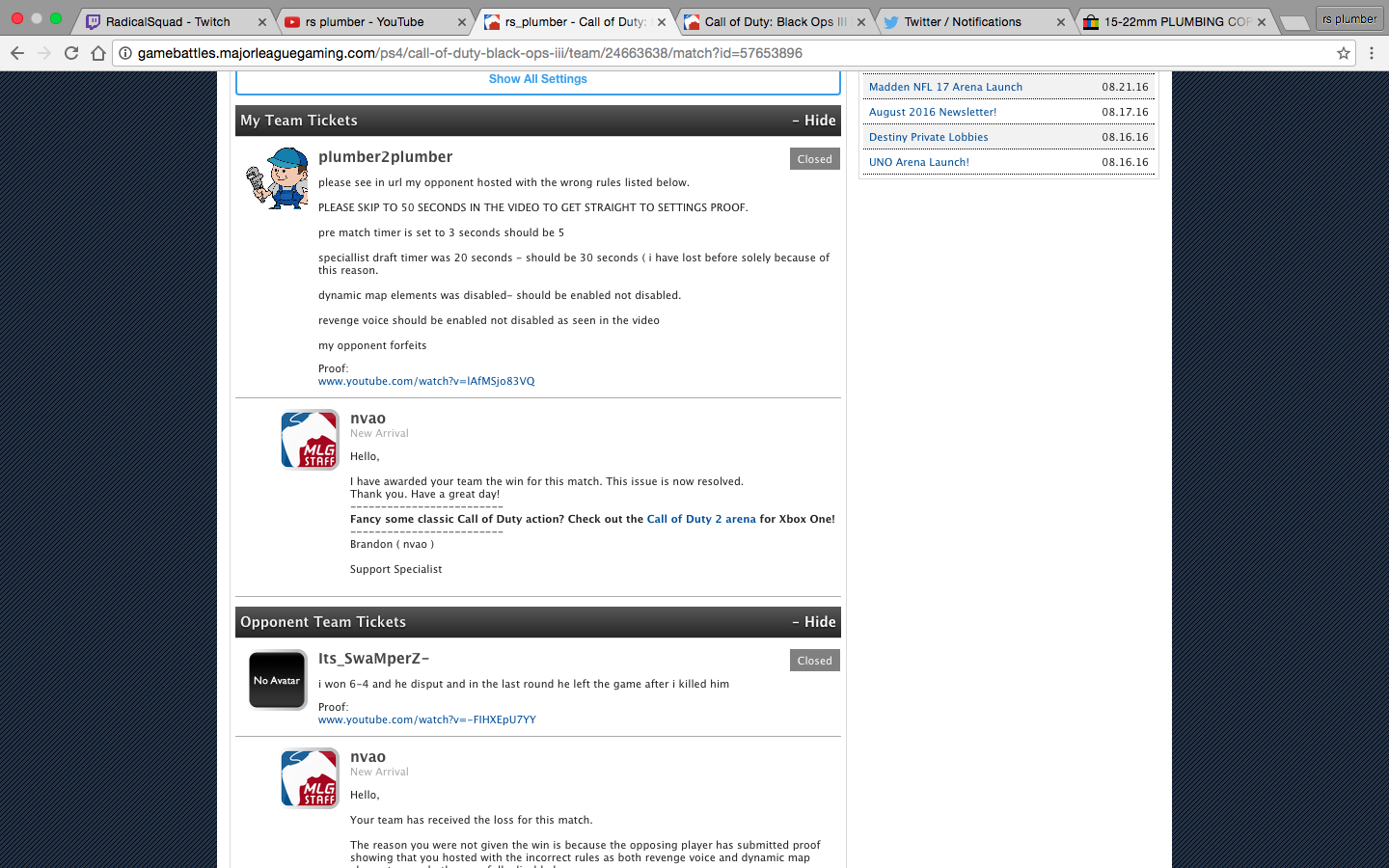This screenshot has width=1389, height=868.
Task: Reload the page with the refresh icon
Action: point(71,53)
